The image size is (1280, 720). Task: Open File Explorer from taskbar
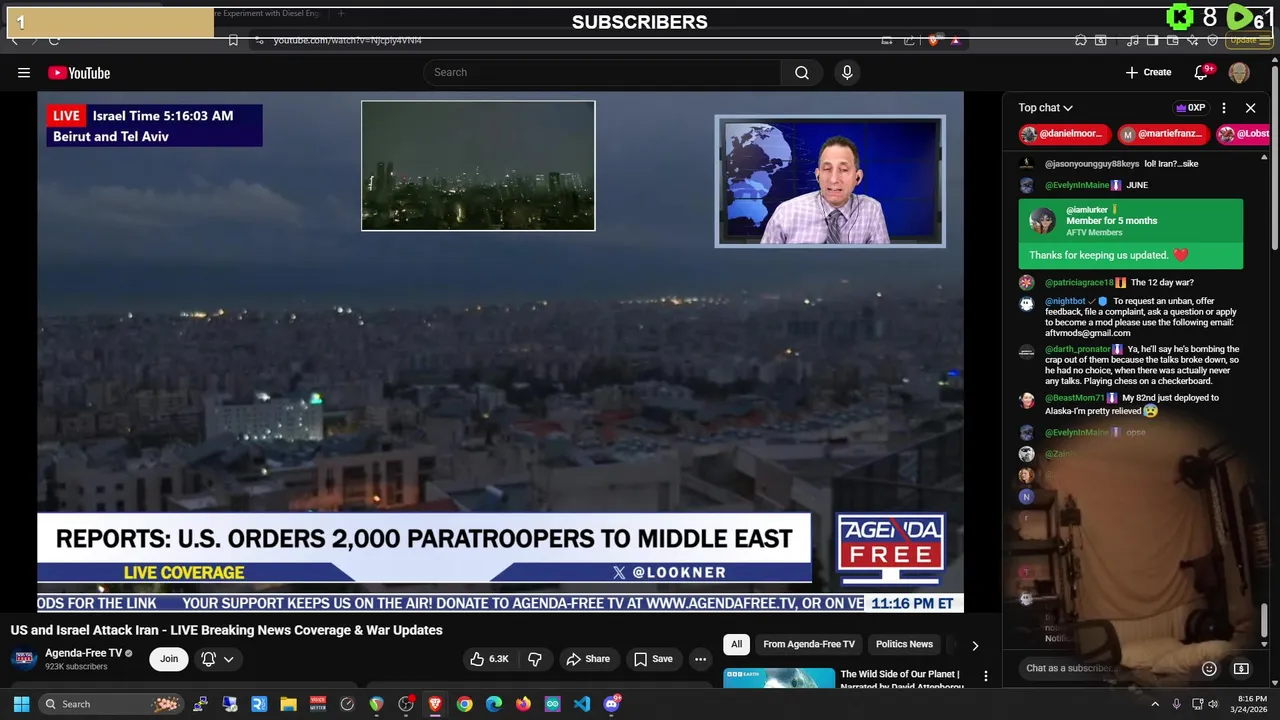coord(288,704)
